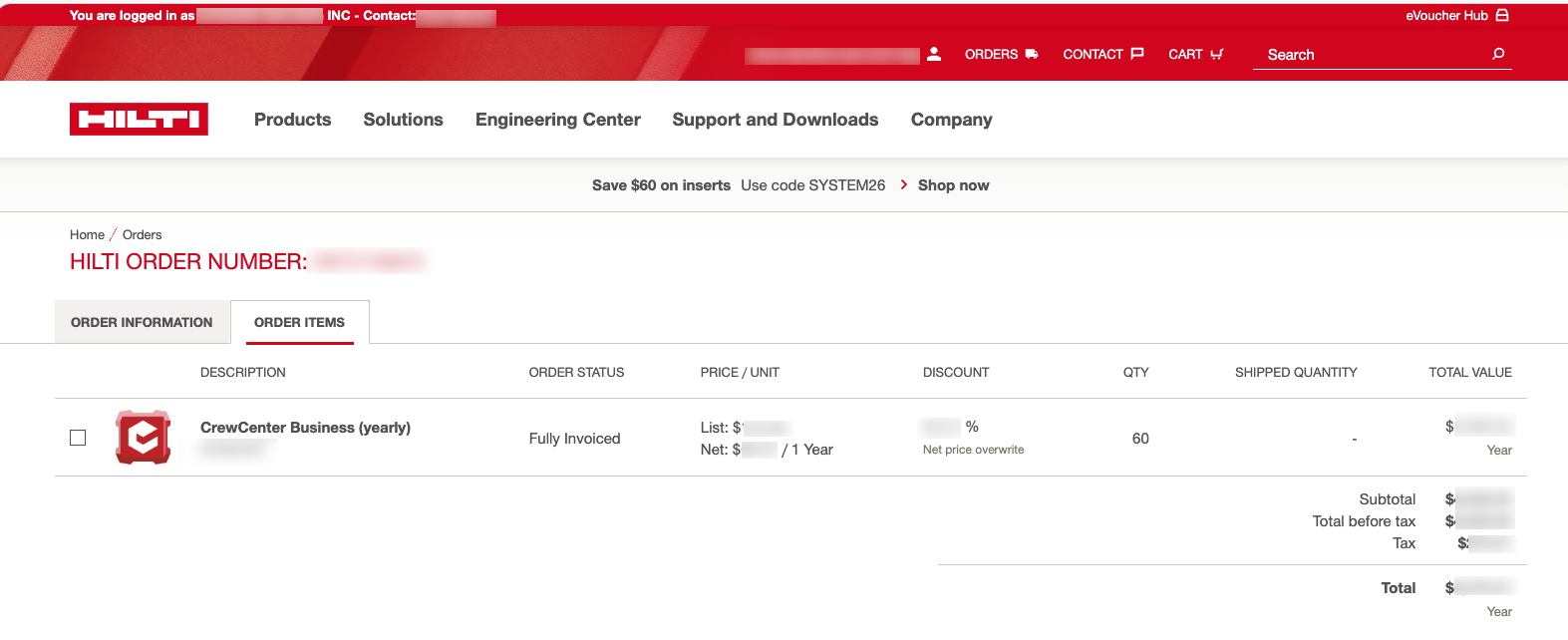1568x640 pixels.
Task: Click the DESCRIPTION column header
Action: 242,372
